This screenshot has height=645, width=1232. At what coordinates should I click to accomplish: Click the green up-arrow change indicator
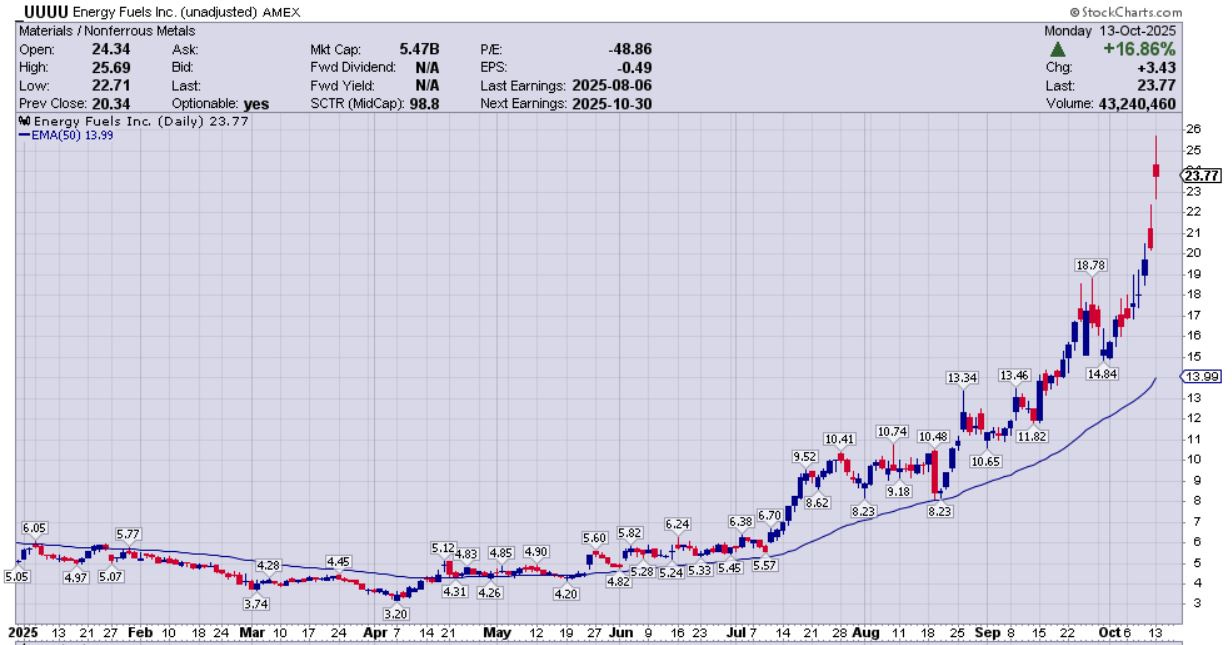(x=1056, y=48)
